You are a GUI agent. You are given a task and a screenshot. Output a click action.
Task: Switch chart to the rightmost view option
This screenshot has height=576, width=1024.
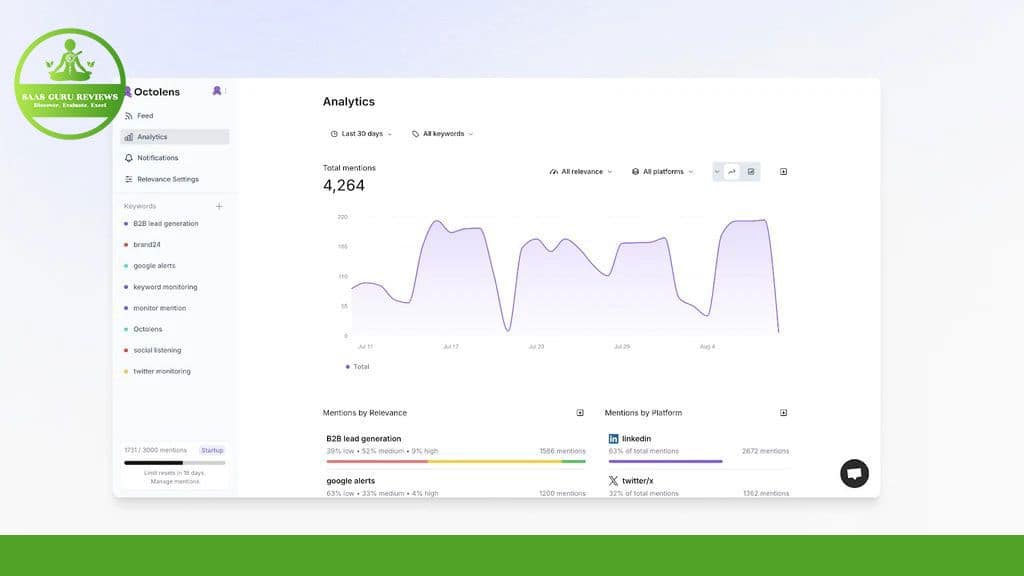pyautogui.click(x=751, y=172)
